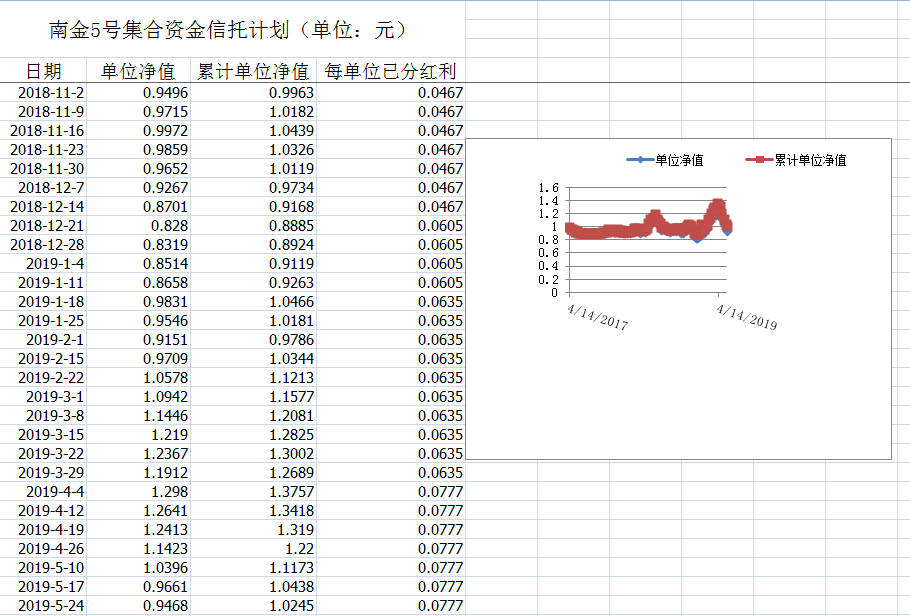Screen dimensions: 910x616
Task: Click the 每单位已分红利 header cell
Action: tap(391, 71)
